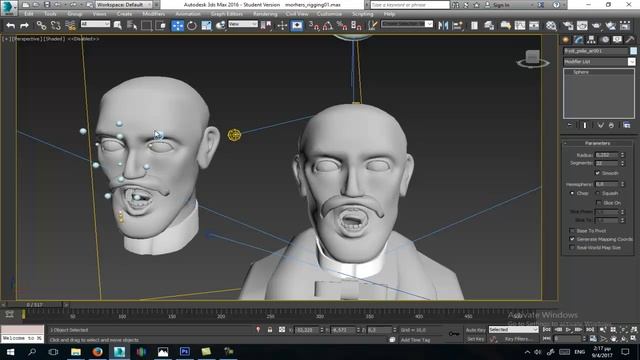
Task: Open the Group menu
Action: click(75, 14)
